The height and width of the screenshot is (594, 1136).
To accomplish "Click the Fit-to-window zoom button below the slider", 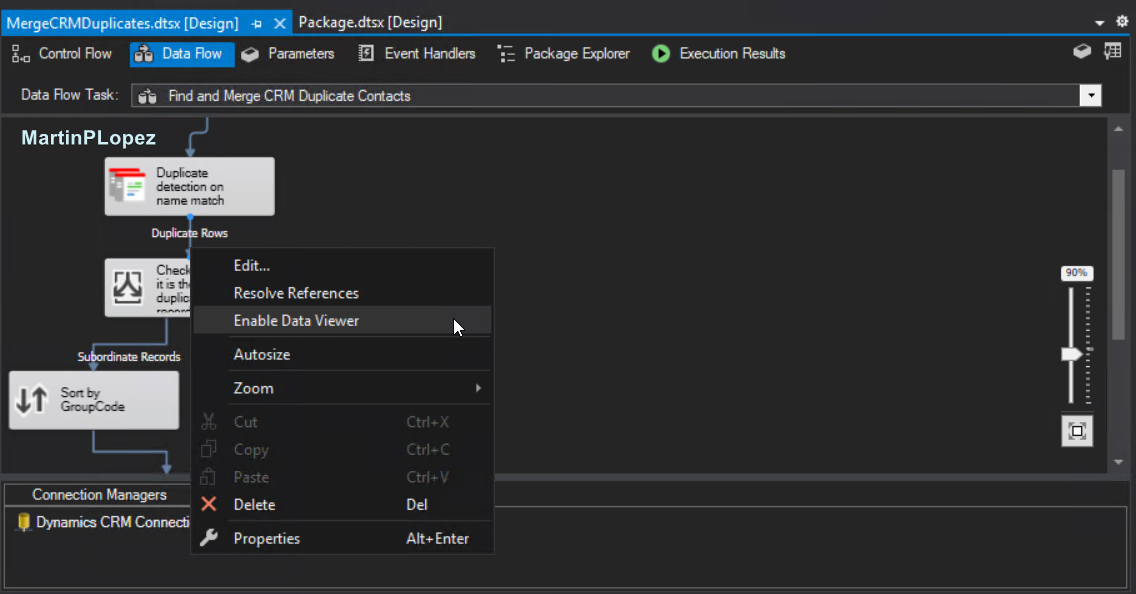I will (x=1076, y=431).
